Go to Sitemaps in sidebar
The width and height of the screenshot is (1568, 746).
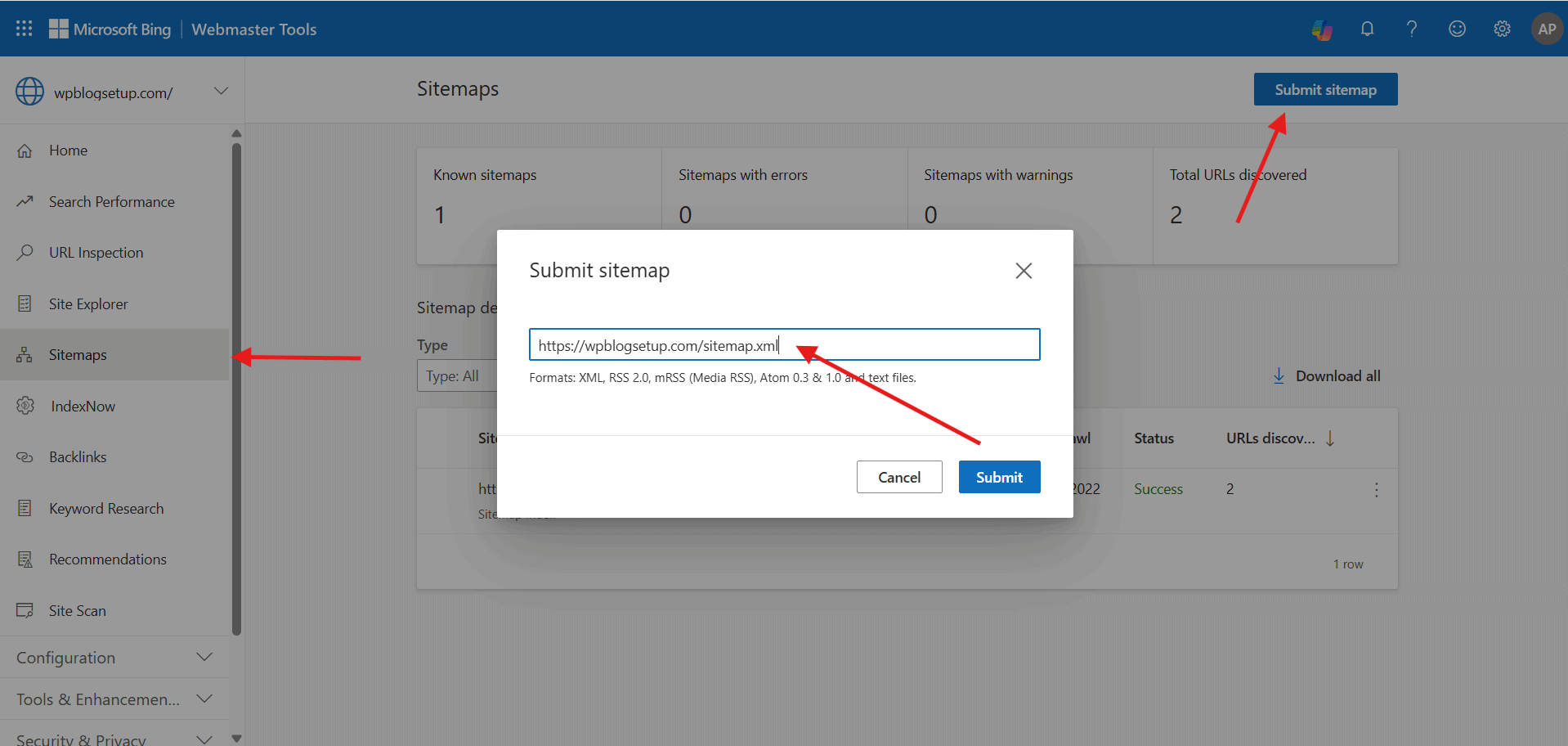click(114, 355)
